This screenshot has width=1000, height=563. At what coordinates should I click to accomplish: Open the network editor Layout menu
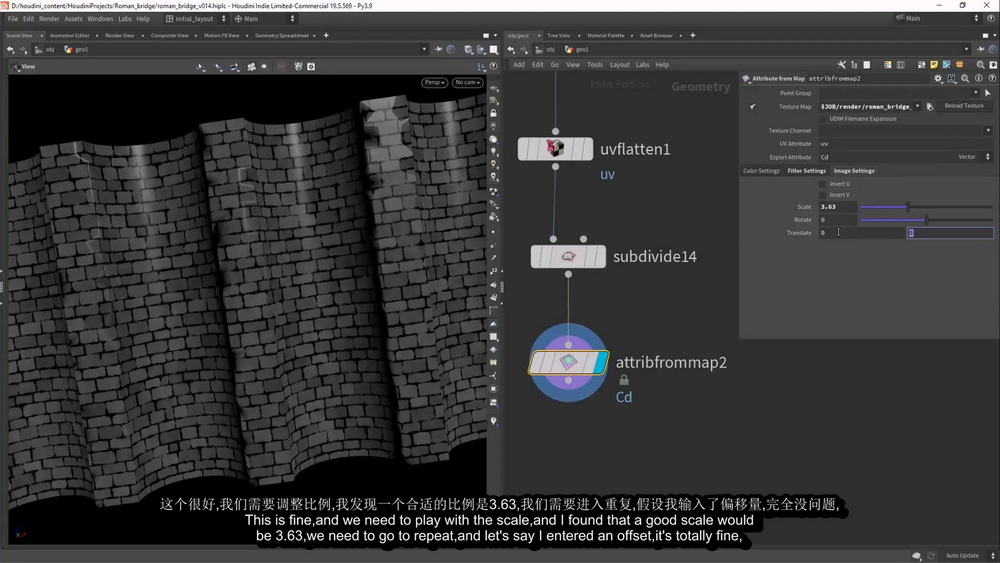619,64
